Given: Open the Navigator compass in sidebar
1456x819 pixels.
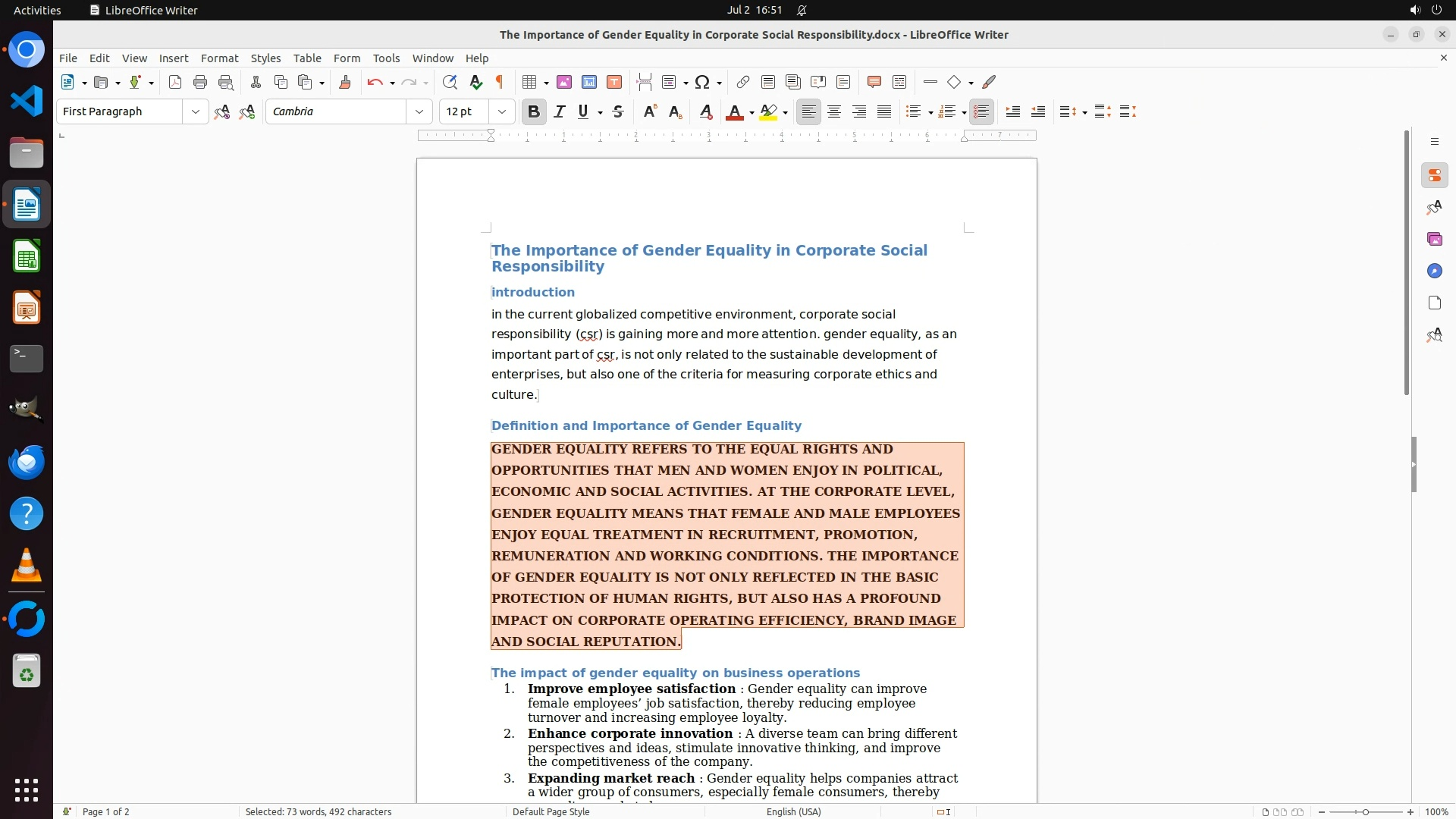Looking at the screenshot, I should click(1434, 271).
